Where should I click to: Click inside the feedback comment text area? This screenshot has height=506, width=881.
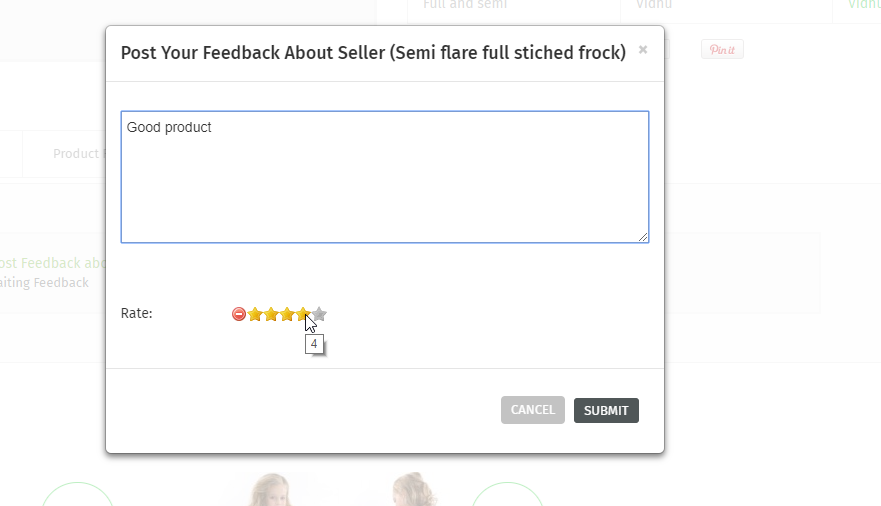pyautogui.click(x=385, y=180)
